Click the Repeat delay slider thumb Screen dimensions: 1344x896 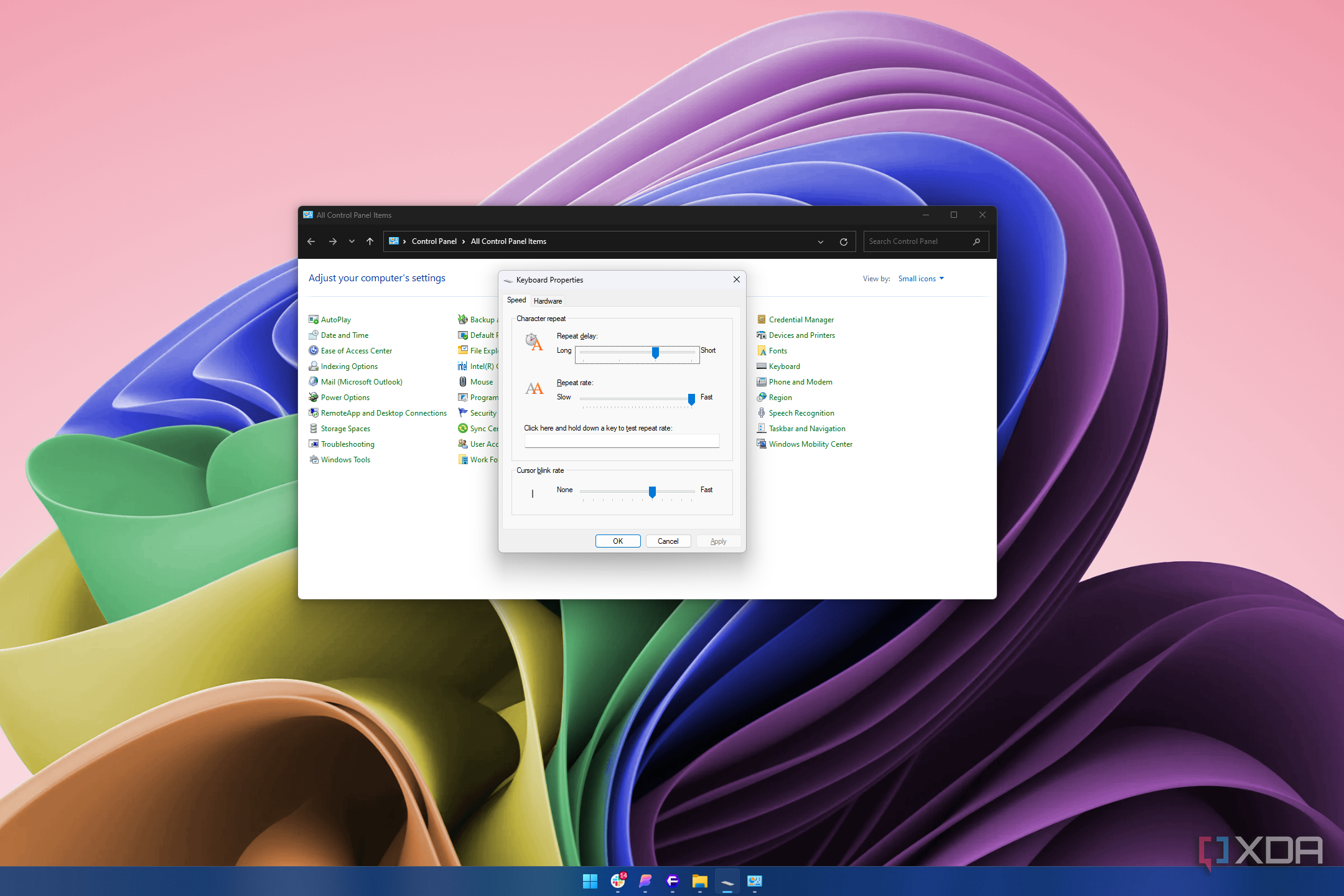655,353
